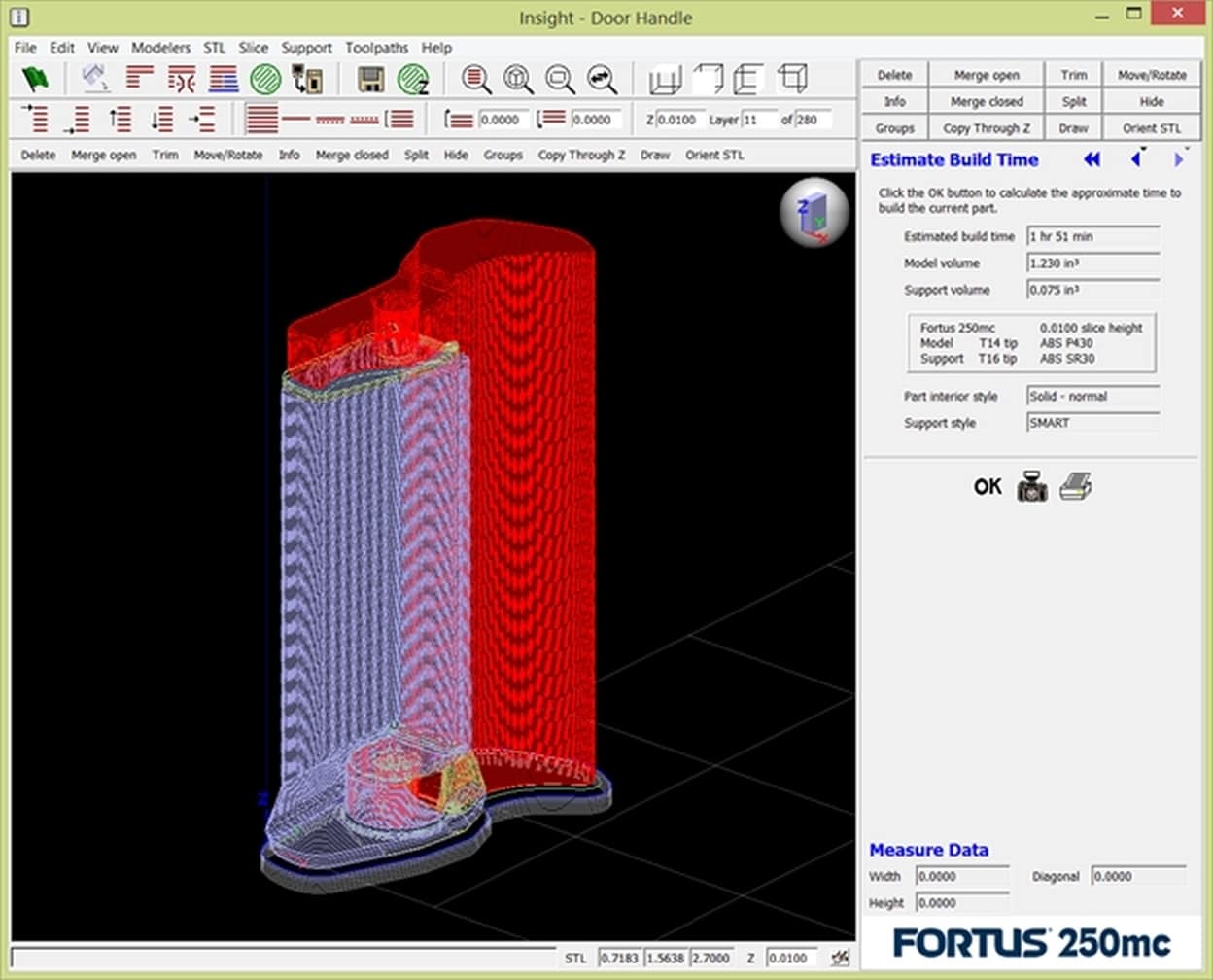Open the Toolpaths menu
The width and height of the screenshot is (1213, 980).
376,48
